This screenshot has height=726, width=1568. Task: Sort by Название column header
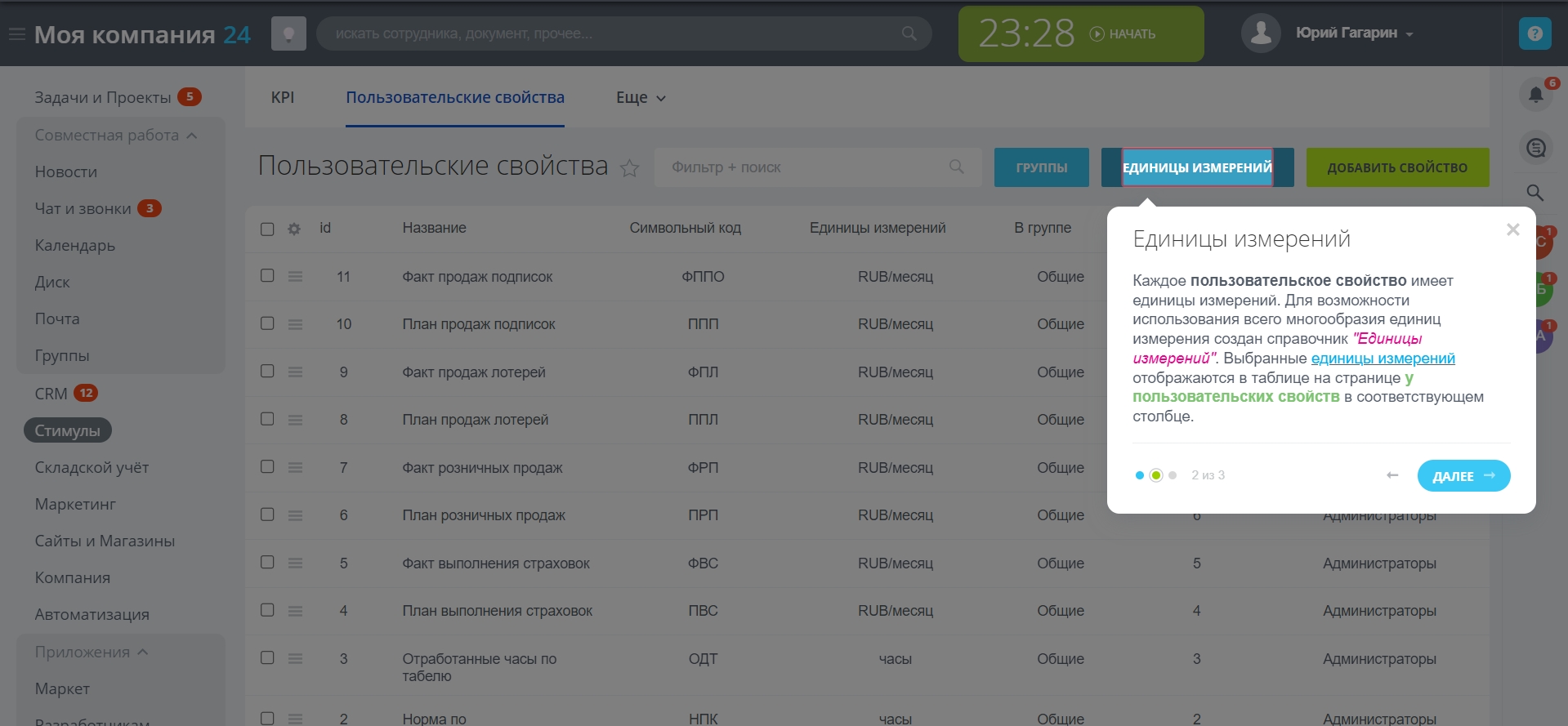[x=434, y=229]
